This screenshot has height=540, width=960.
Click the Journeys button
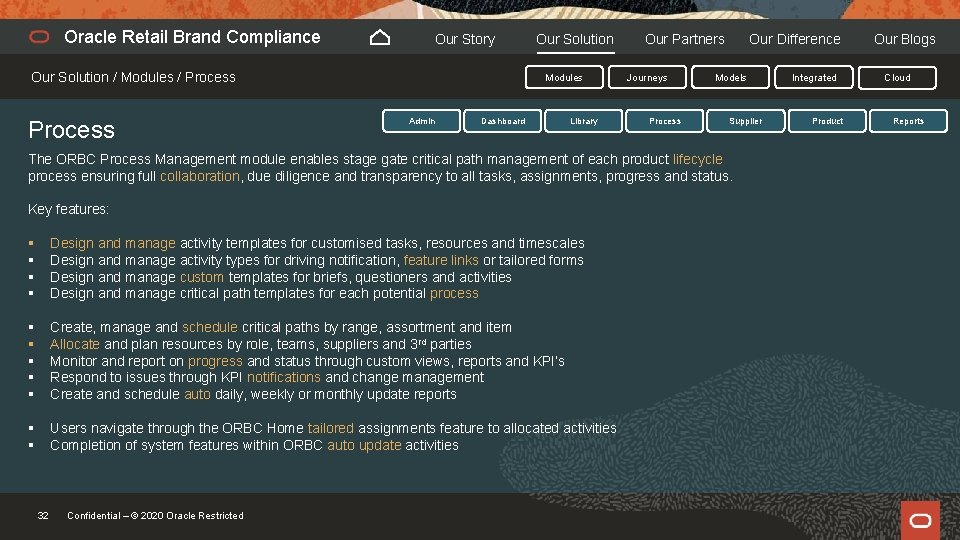[x=647, y=78]
